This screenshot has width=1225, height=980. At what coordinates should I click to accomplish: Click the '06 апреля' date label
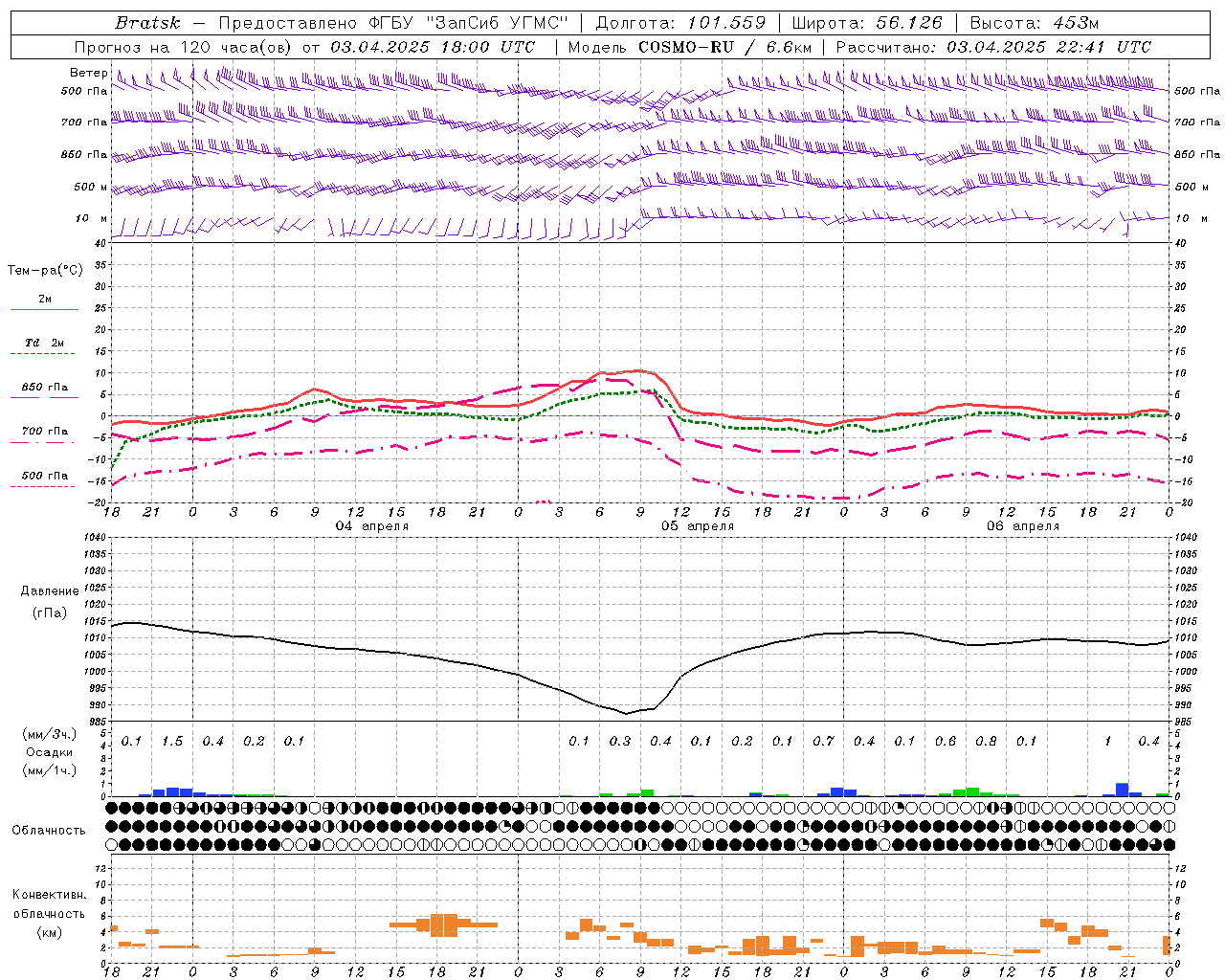(1023, 526)
